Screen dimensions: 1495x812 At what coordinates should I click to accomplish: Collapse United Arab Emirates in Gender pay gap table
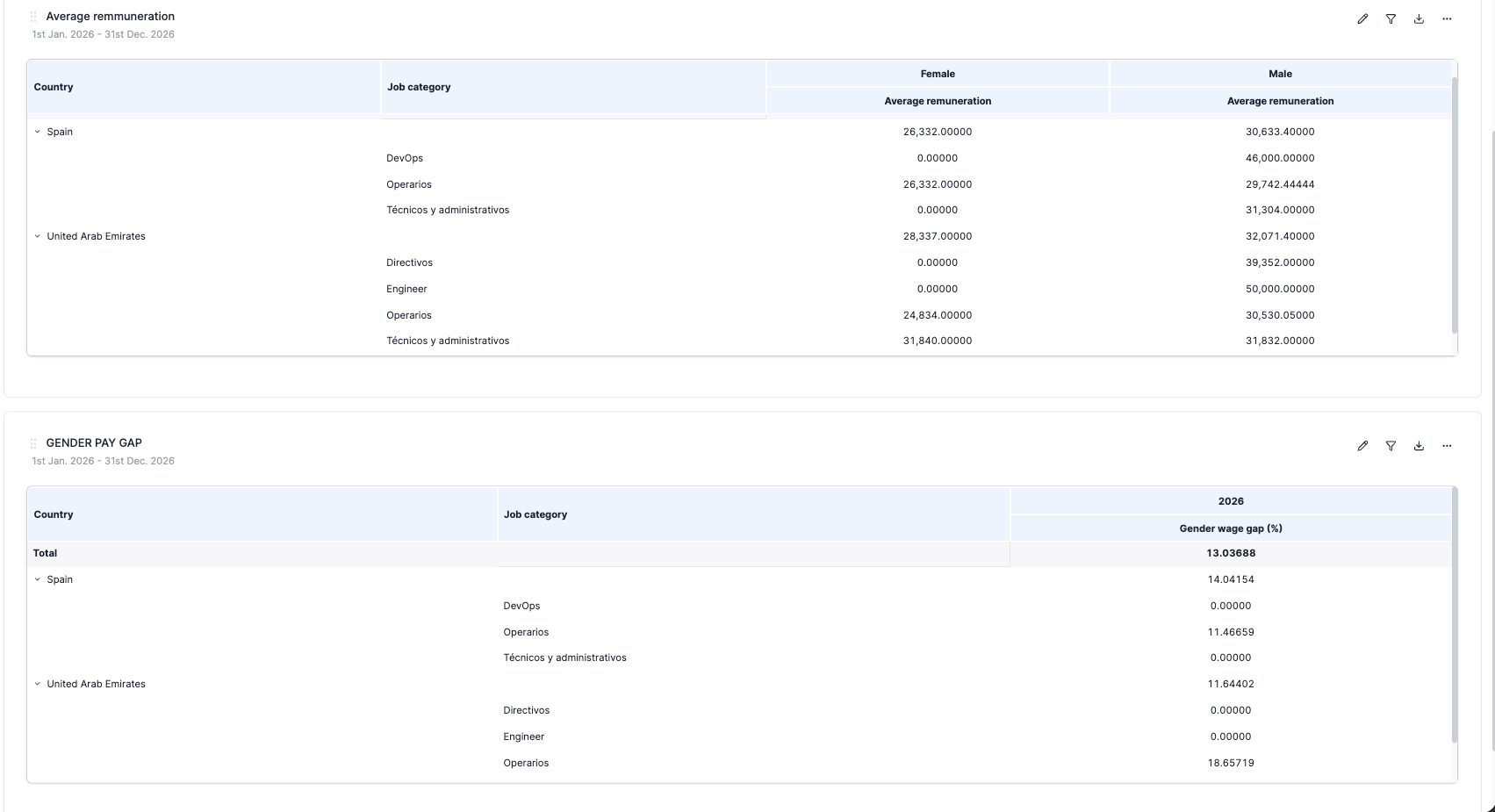click(38, 684)
